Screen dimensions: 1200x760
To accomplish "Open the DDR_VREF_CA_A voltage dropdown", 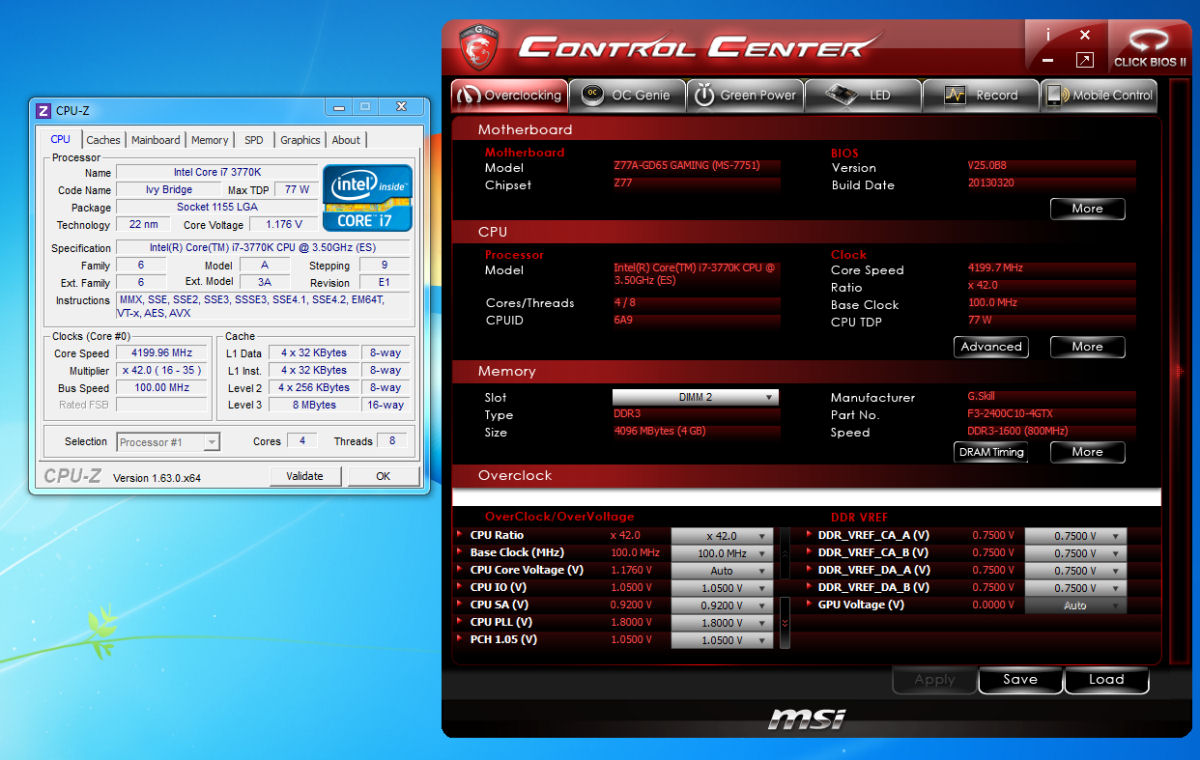I will point(1076,536).
